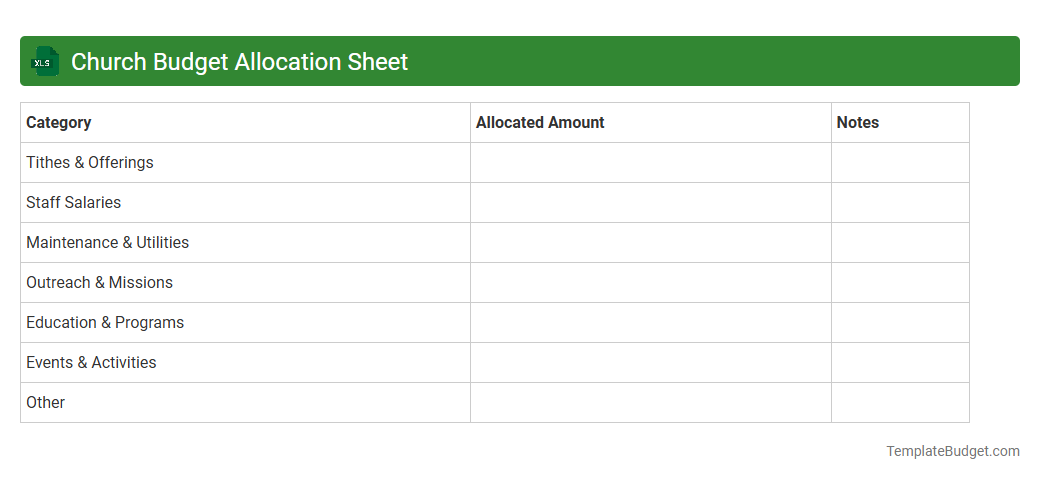Click Allocated Amount cell for Other row

(651, 402)
